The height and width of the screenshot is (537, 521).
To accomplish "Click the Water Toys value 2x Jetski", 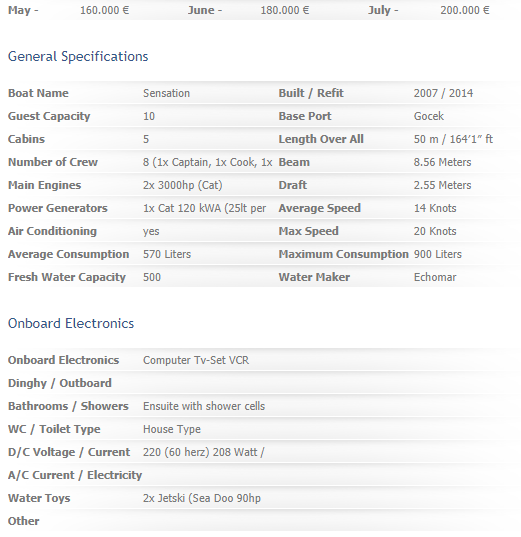I will (202, 498).
